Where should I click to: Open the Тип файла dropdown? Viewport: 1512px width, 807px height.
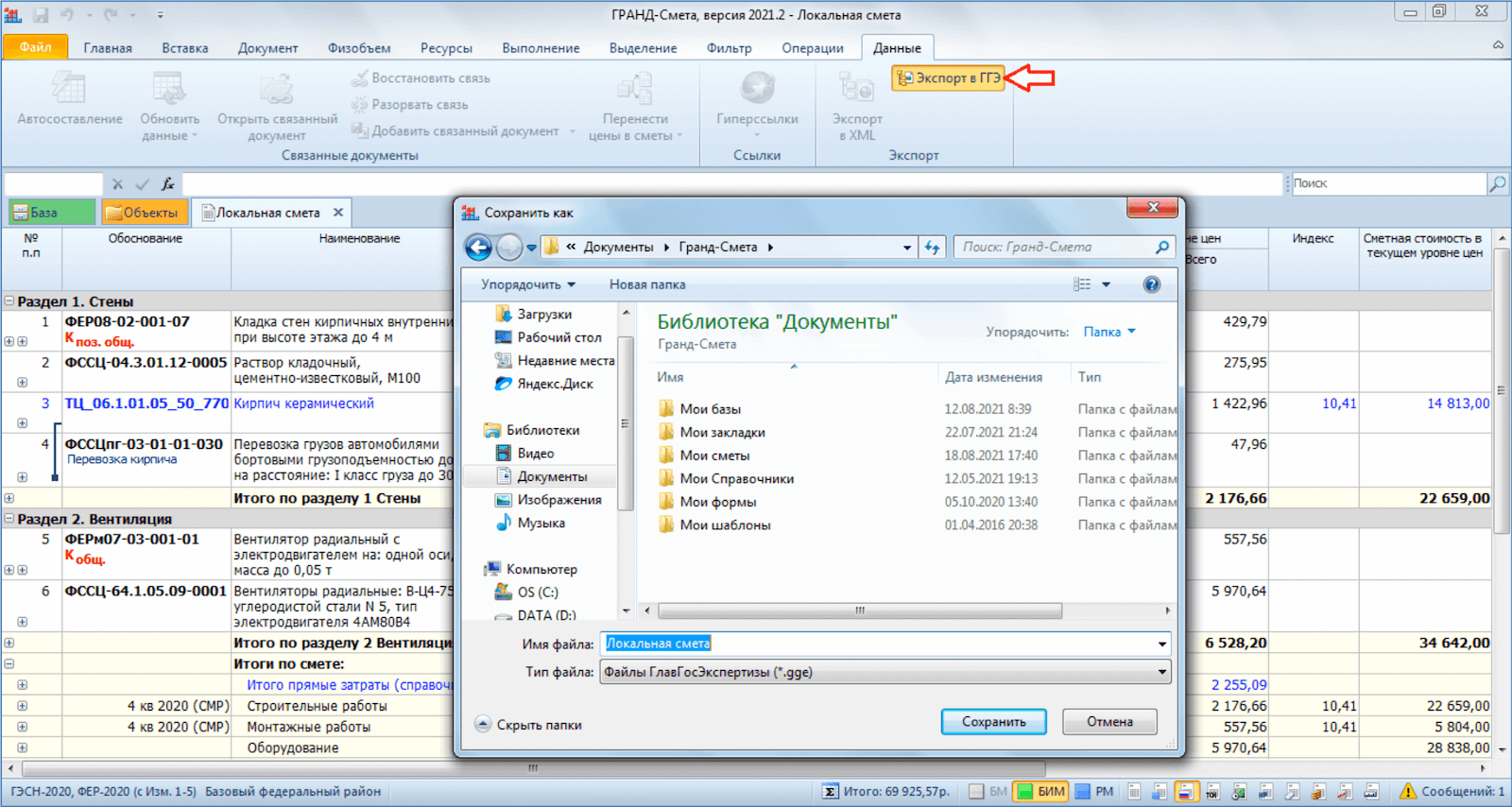click(1161, 672)
